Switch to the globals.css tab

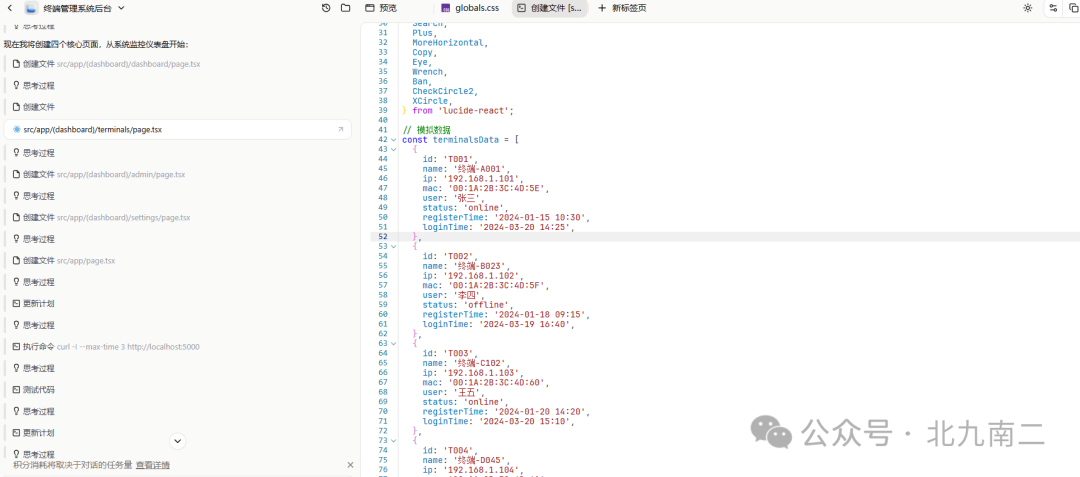click(x=470, y=8)
